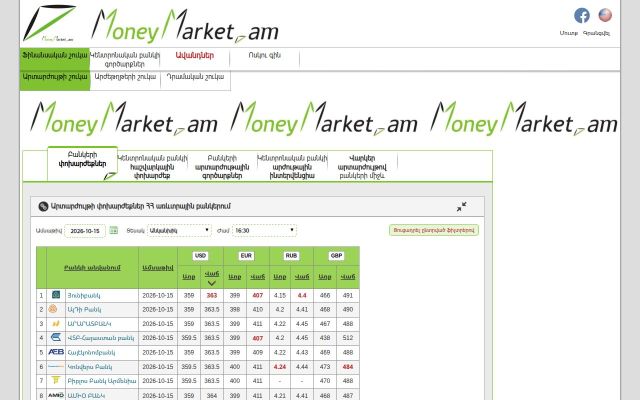Click the Converse Bank logo in row 6
This screenshot has width=640, height=400.
(x=56, y=367)
